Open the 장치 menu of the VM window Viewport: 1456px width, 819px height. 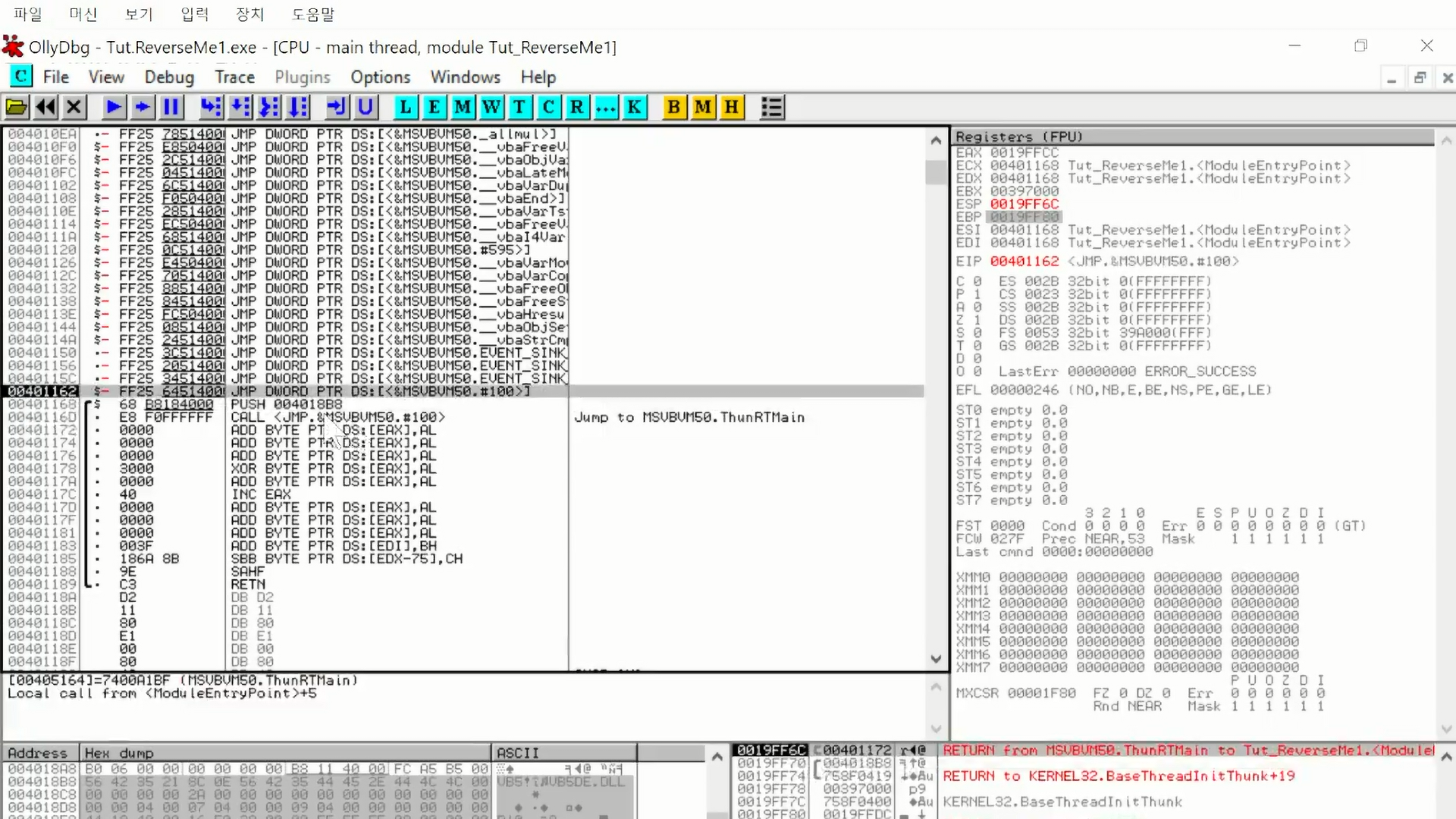click(249, 14)
